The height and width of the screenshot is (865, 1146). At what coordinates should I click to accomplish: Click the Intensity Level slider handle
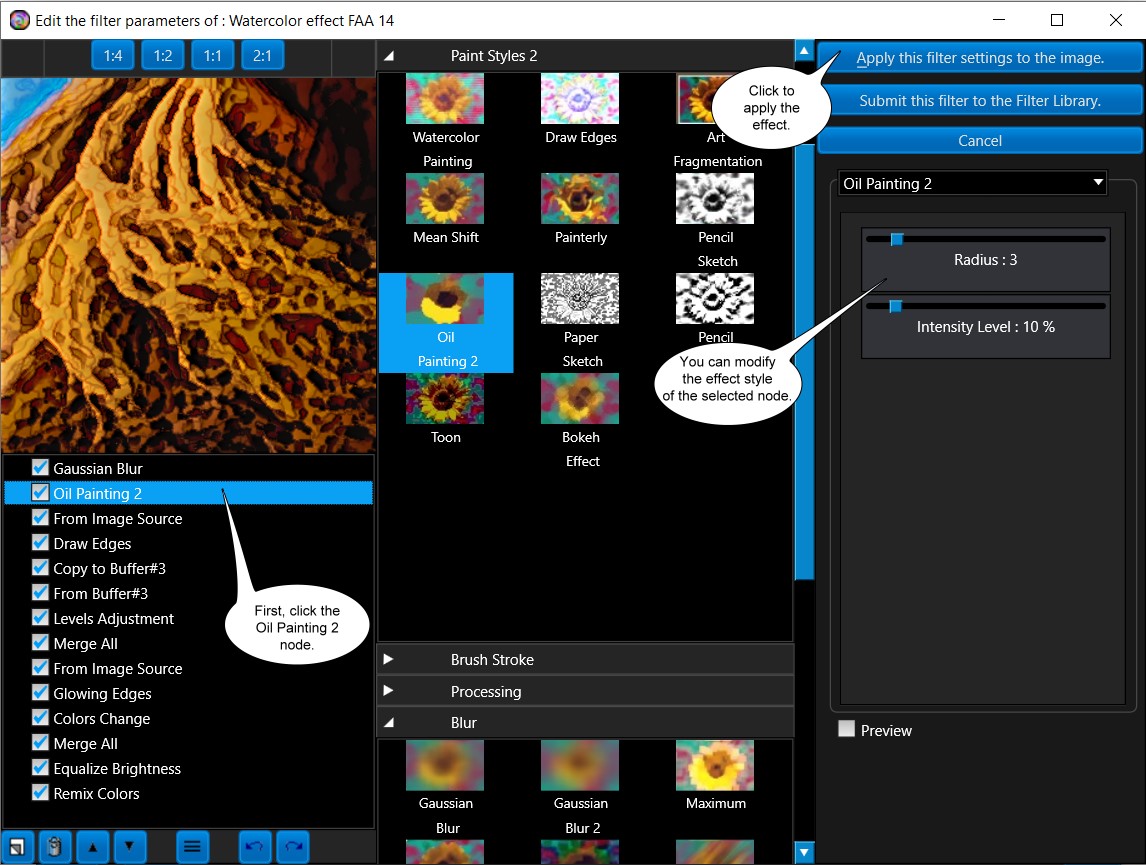click(x=896, y=306)
